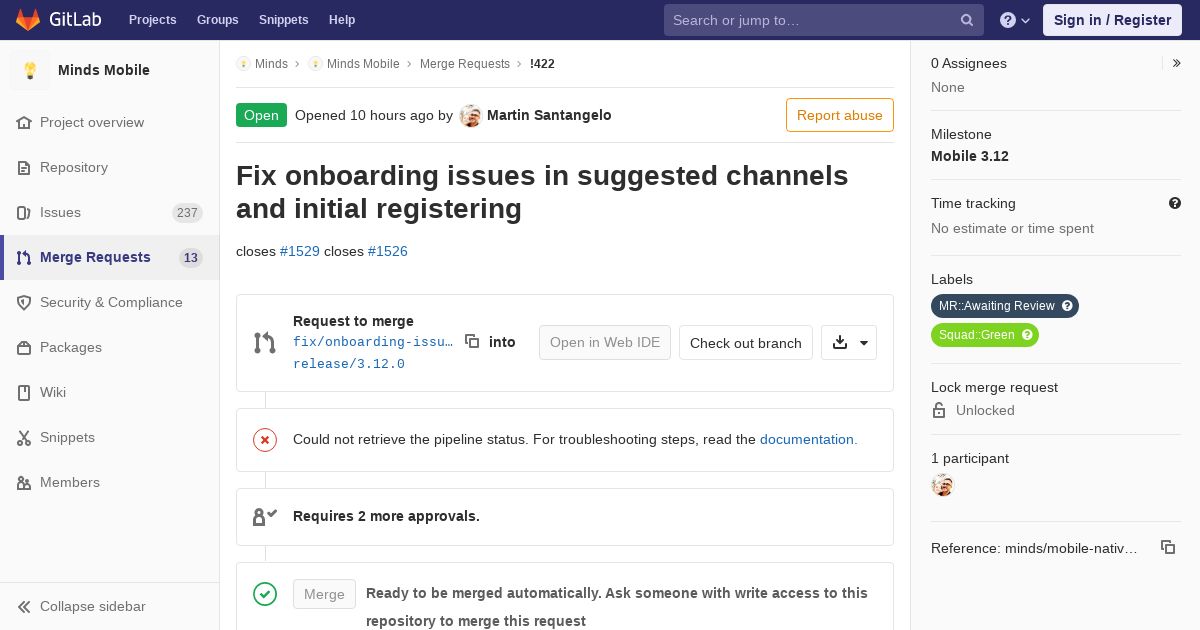The image size is (1200, 630).
Task: Click Security & Compliance shield icon
Action: 24,302
